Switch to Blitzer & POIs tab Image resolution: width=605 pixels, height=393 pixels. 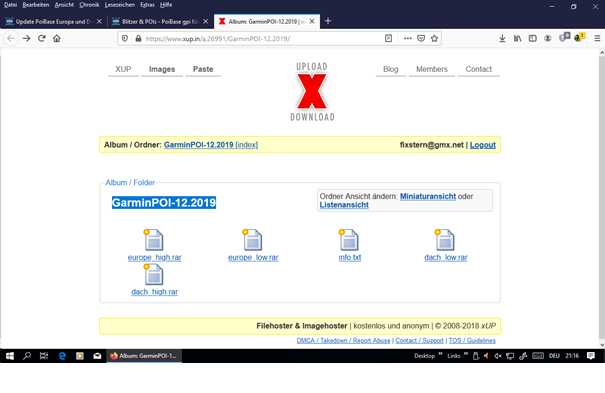[x=159, y=21]
